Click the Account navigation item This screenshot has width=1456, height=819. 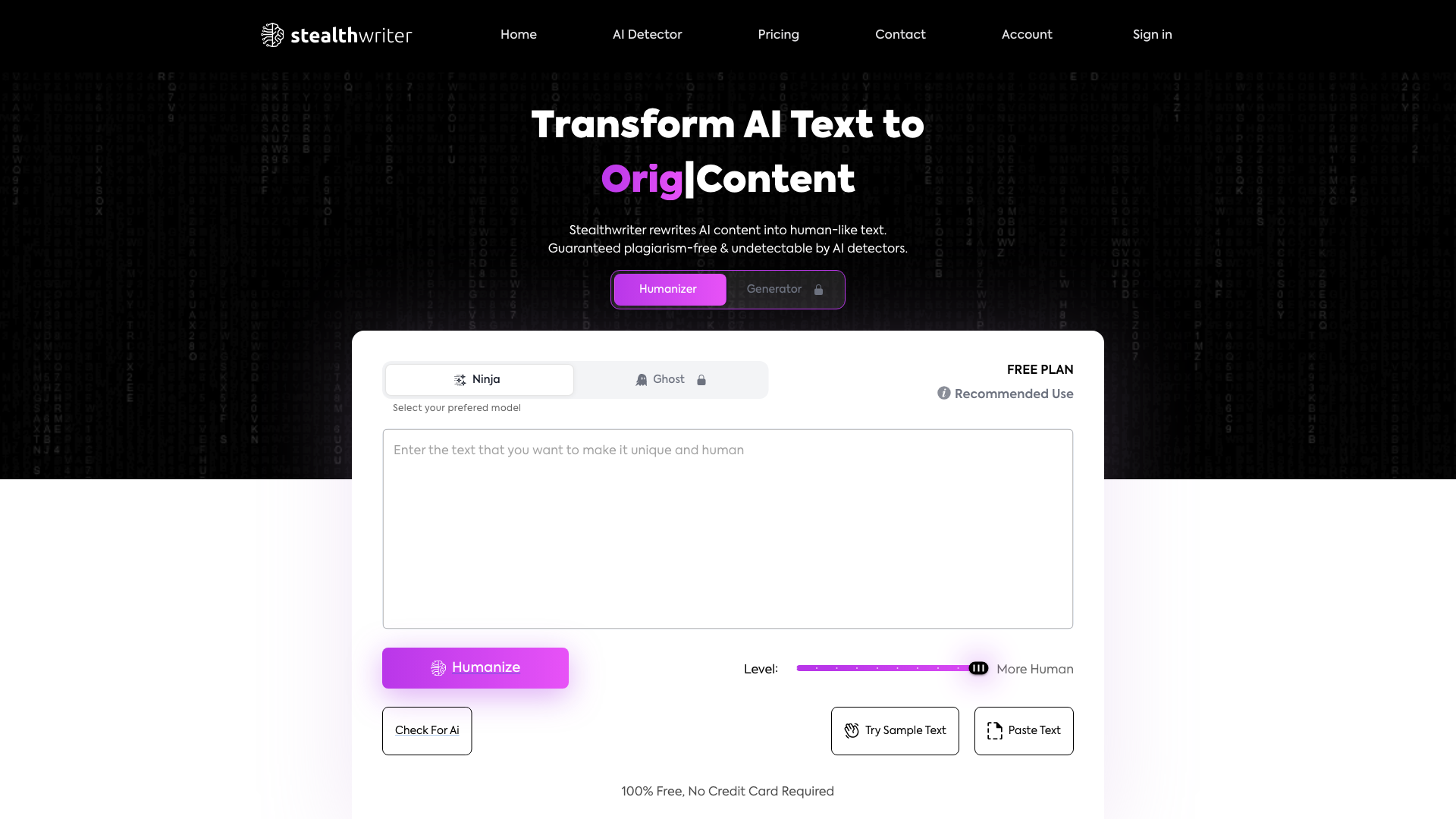[1026, 35]
